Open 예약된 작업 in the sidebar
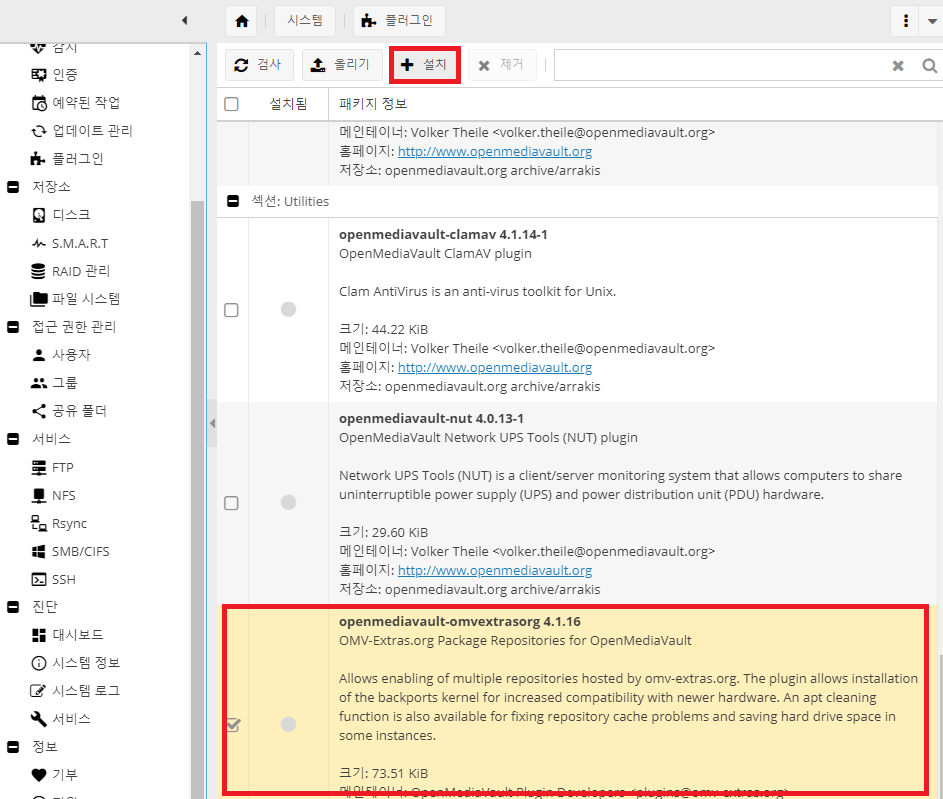This screenshot has height=799, width=943. [x=76, y=103]
